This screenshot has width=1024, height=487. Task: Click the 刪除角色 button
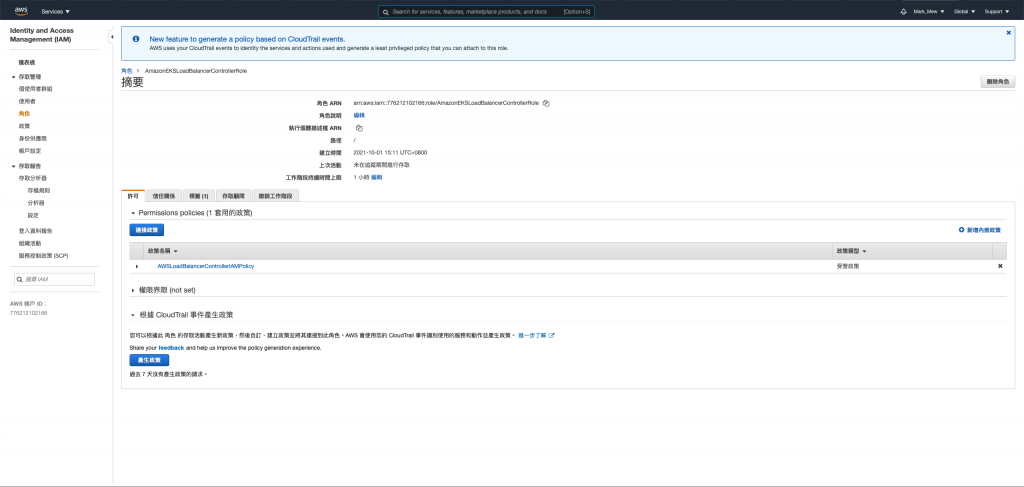998,82
